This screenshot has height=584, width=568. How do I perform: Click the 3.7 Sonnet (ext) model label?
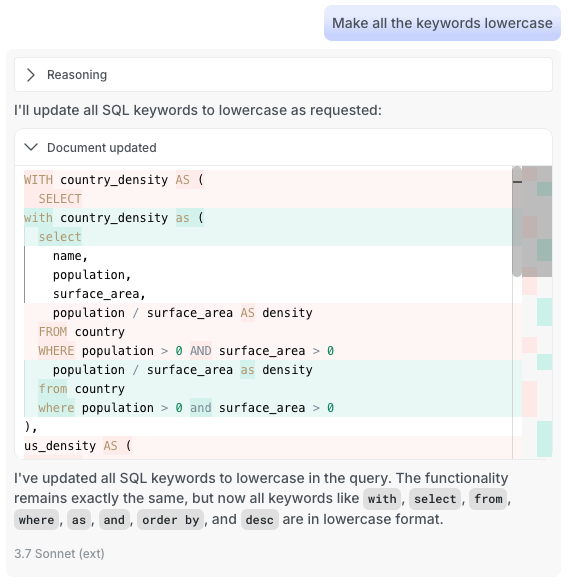pos(59,553)
